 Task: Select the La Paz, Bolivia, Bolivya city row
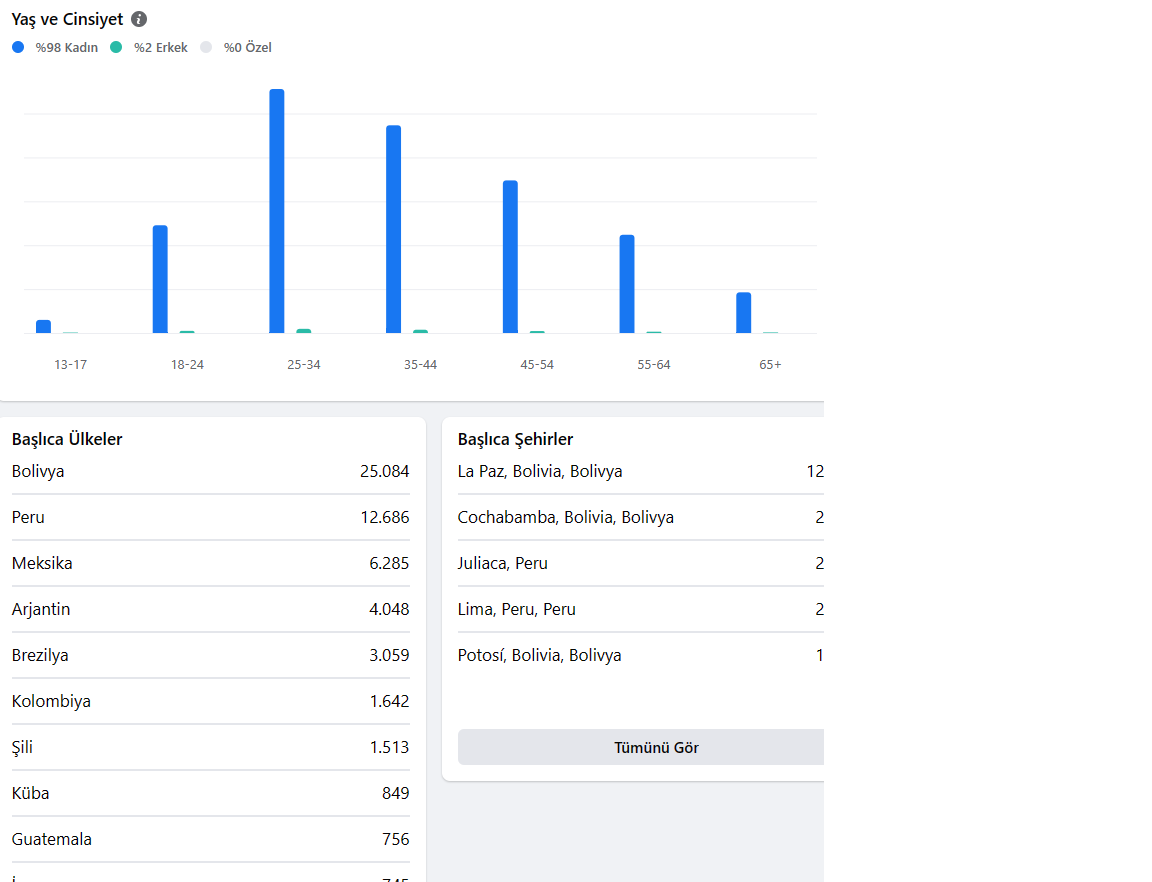point(641,471)
